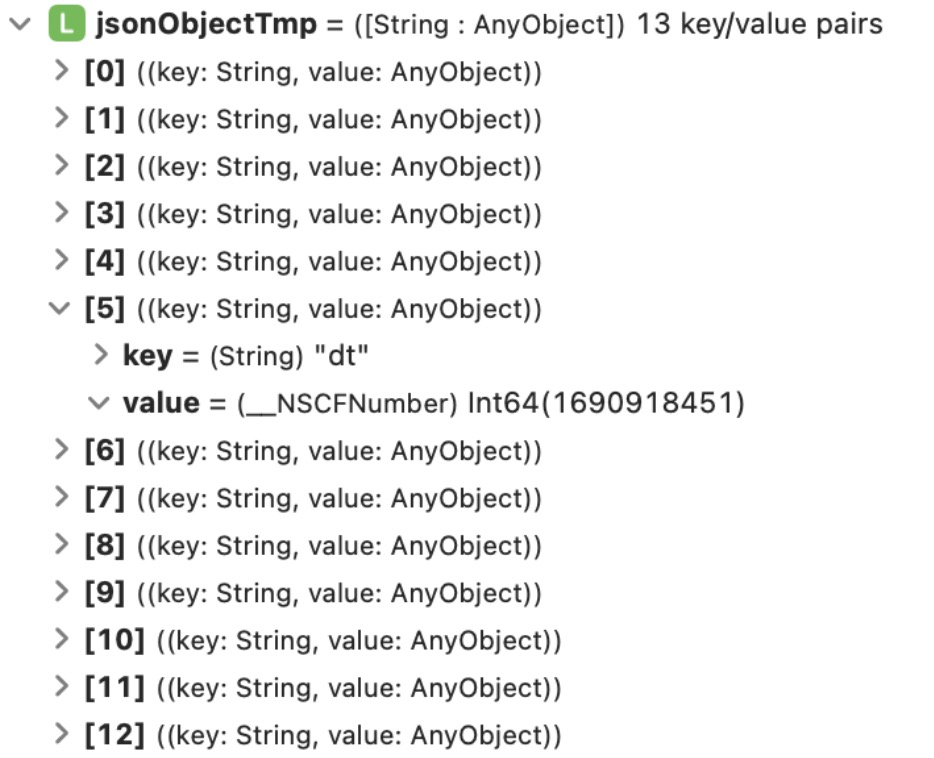This screenshot has height=758, width=934.
Task: Expand dictionary entry [12]
Action: [62, 735]
